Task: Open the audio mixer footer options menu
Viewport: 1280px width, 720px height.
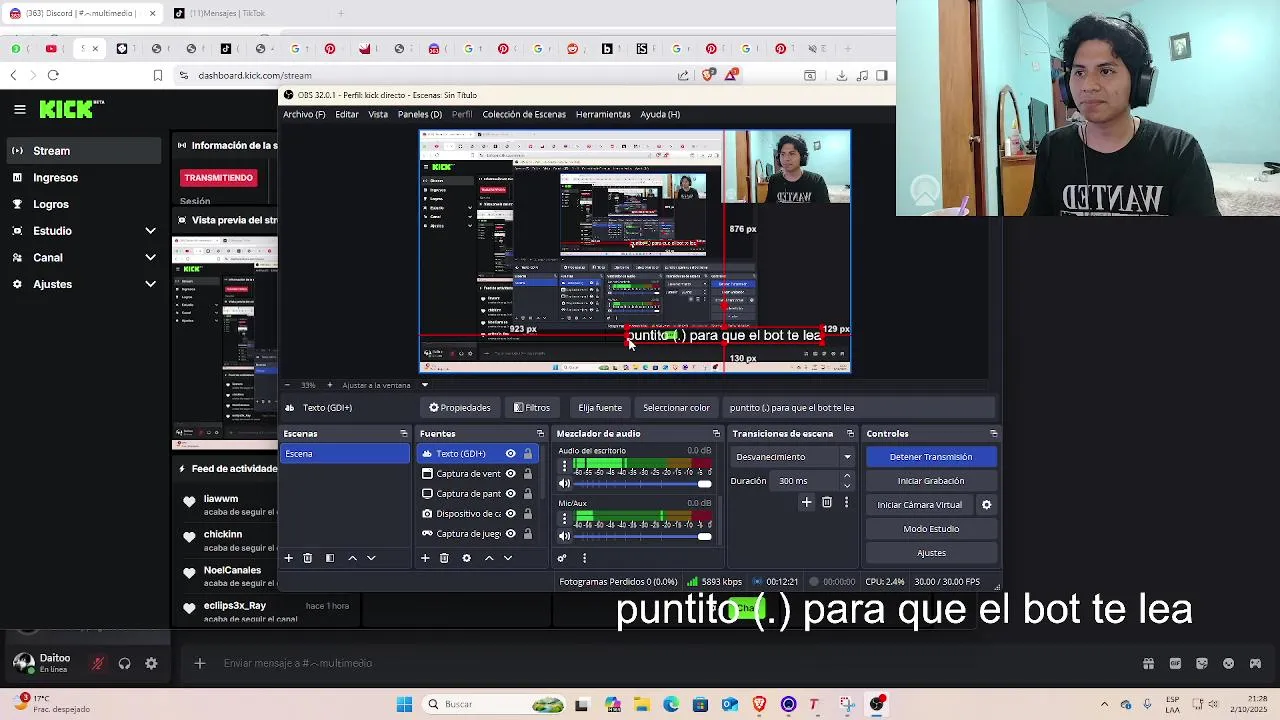Action: click(584, 558)
